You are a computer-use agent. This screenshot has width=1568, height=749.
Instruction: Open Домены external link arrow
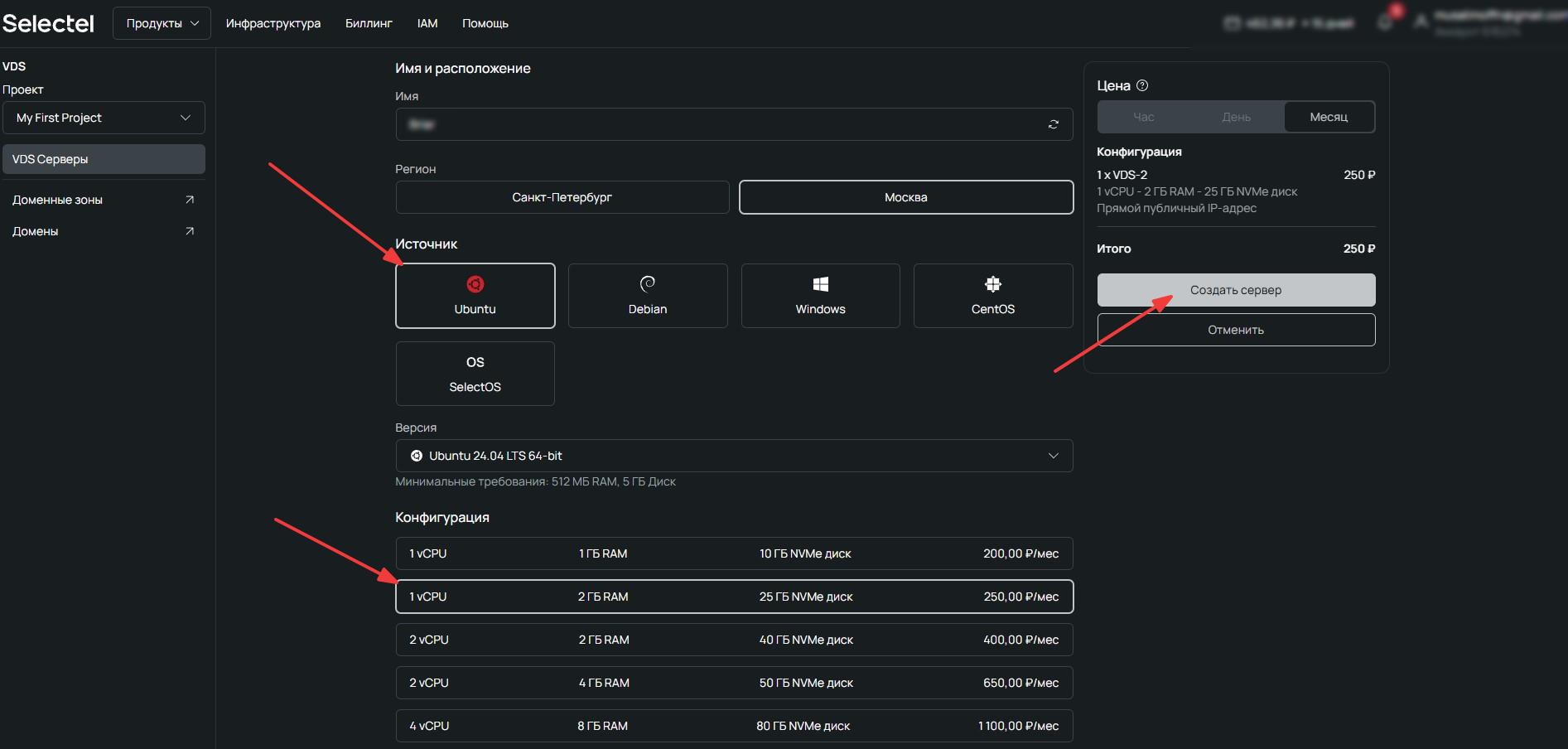coord(190,231)
